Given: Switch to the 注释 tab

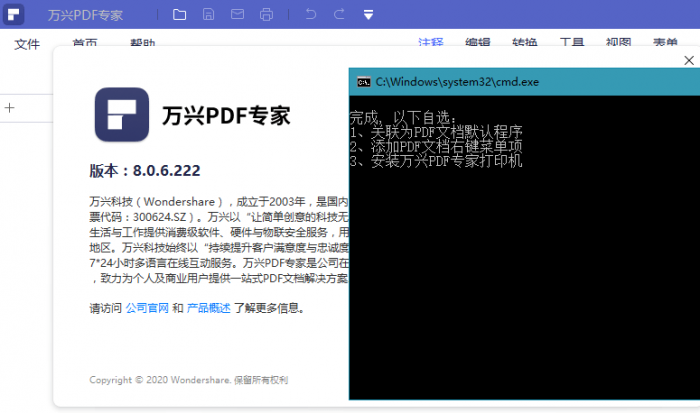Looking at the screenshot, I should [431, 43].
